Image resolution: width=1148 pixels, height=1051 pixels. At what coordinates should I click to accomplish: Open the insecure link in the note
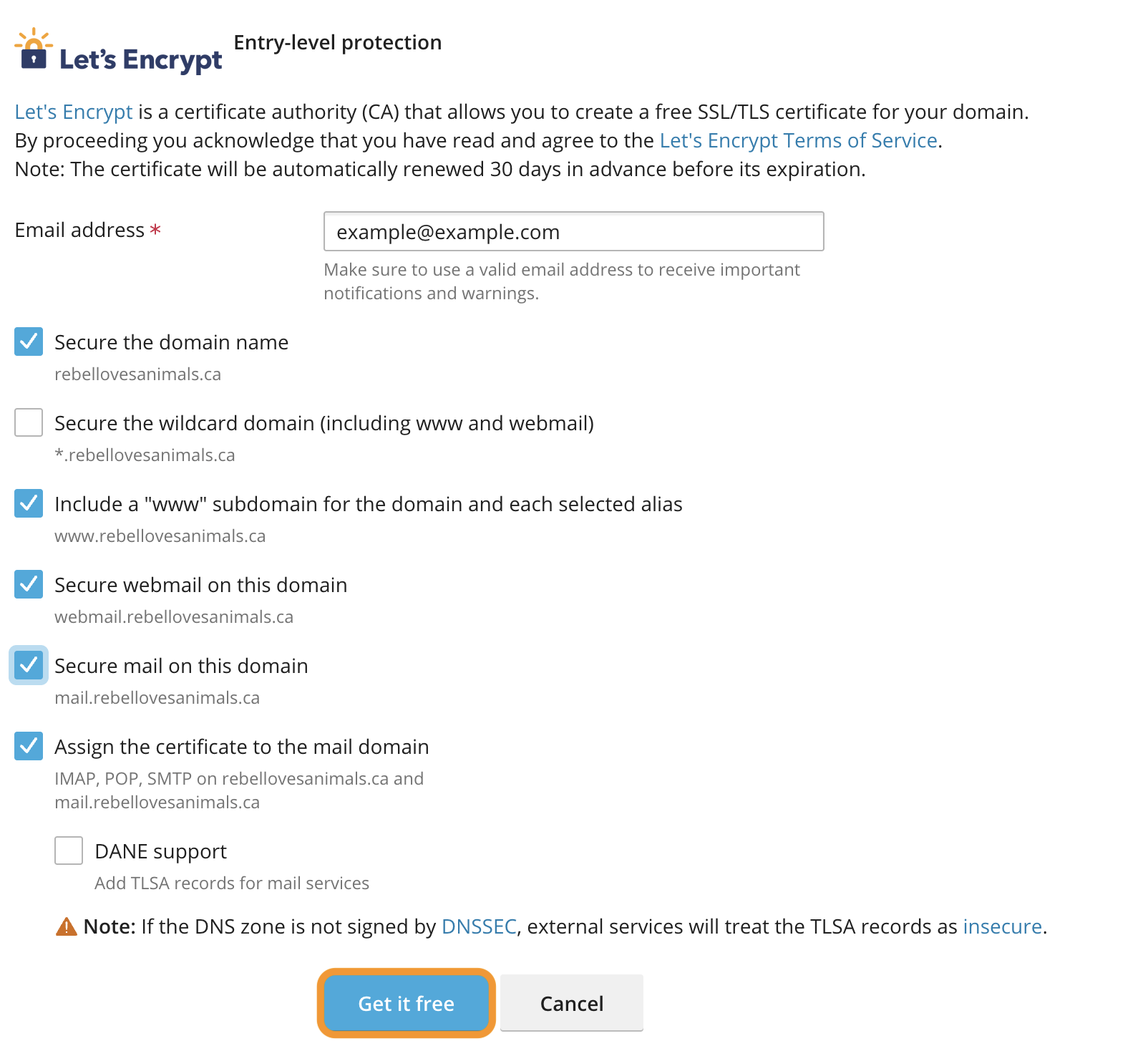point(1002,927)
